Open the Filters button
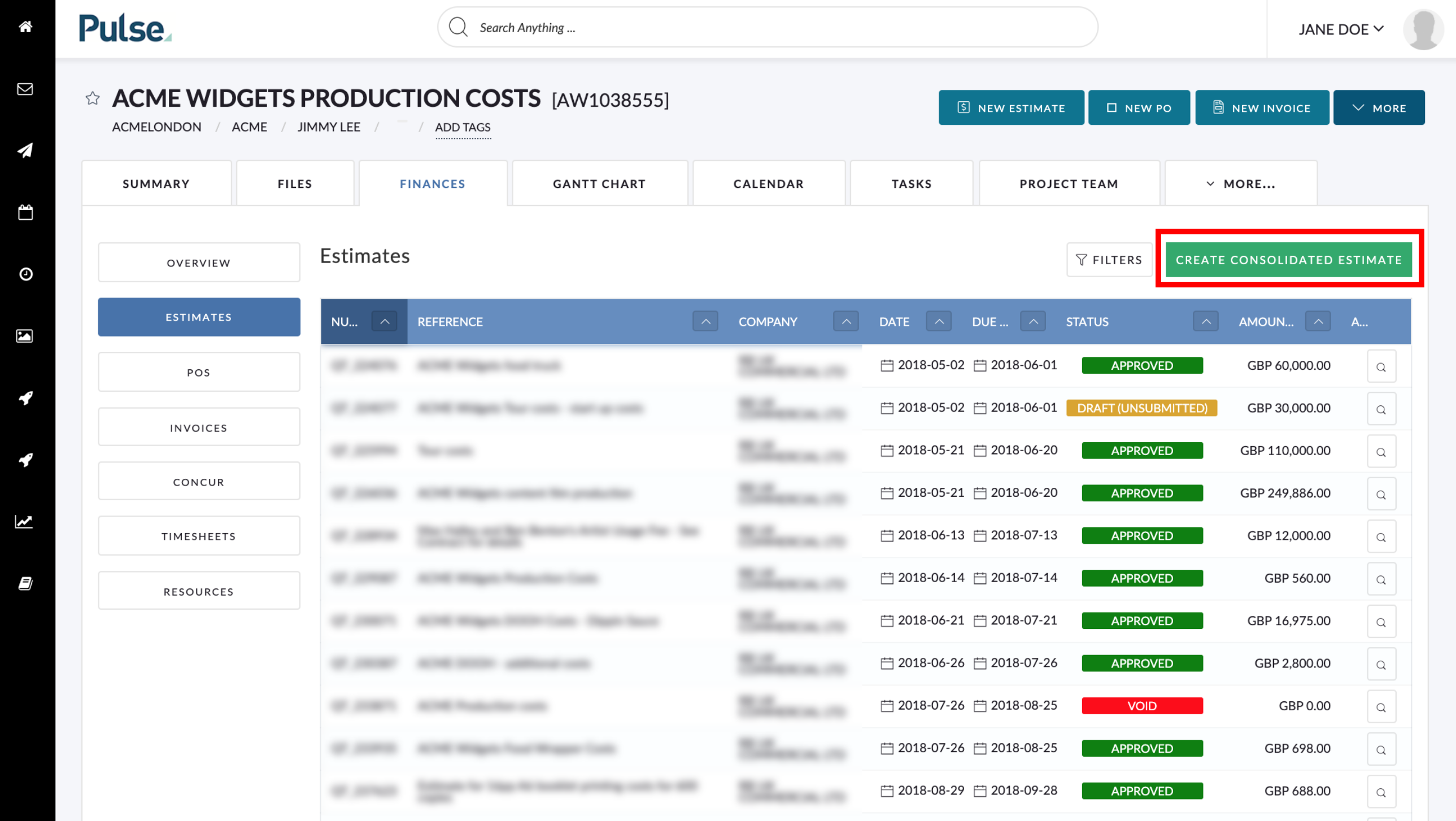Screen dimensions: 1456x821 [x=1109, y=260]
